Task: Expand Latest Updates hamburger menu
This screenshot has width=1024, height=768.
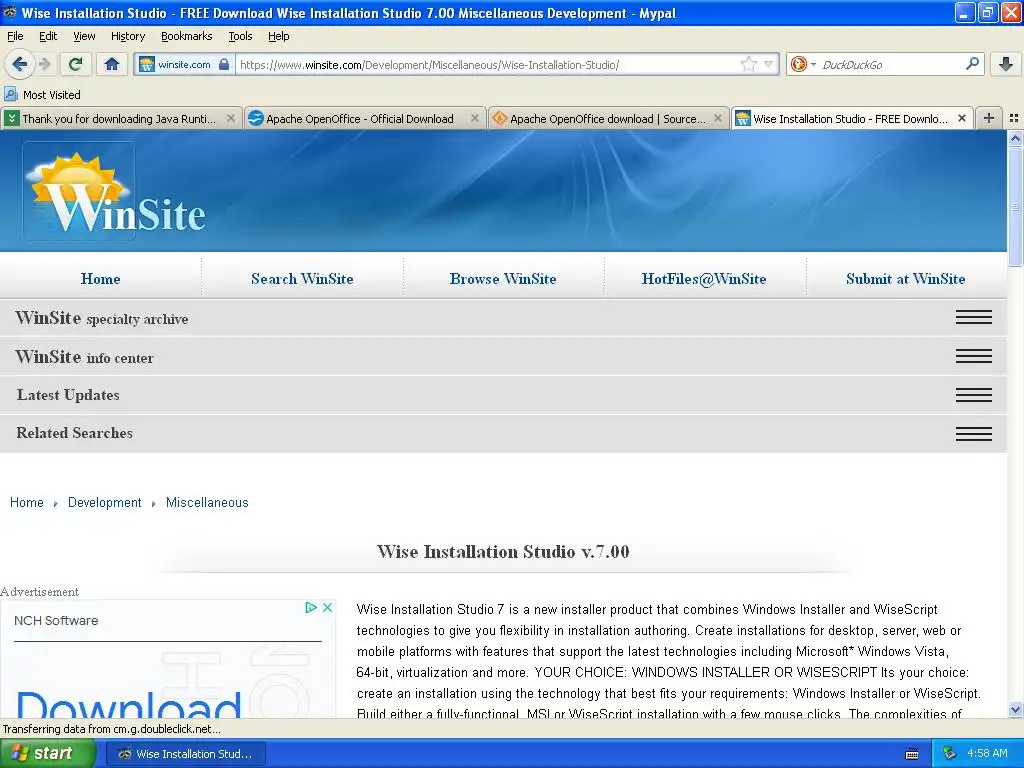Action: click(x=974, y=395)
